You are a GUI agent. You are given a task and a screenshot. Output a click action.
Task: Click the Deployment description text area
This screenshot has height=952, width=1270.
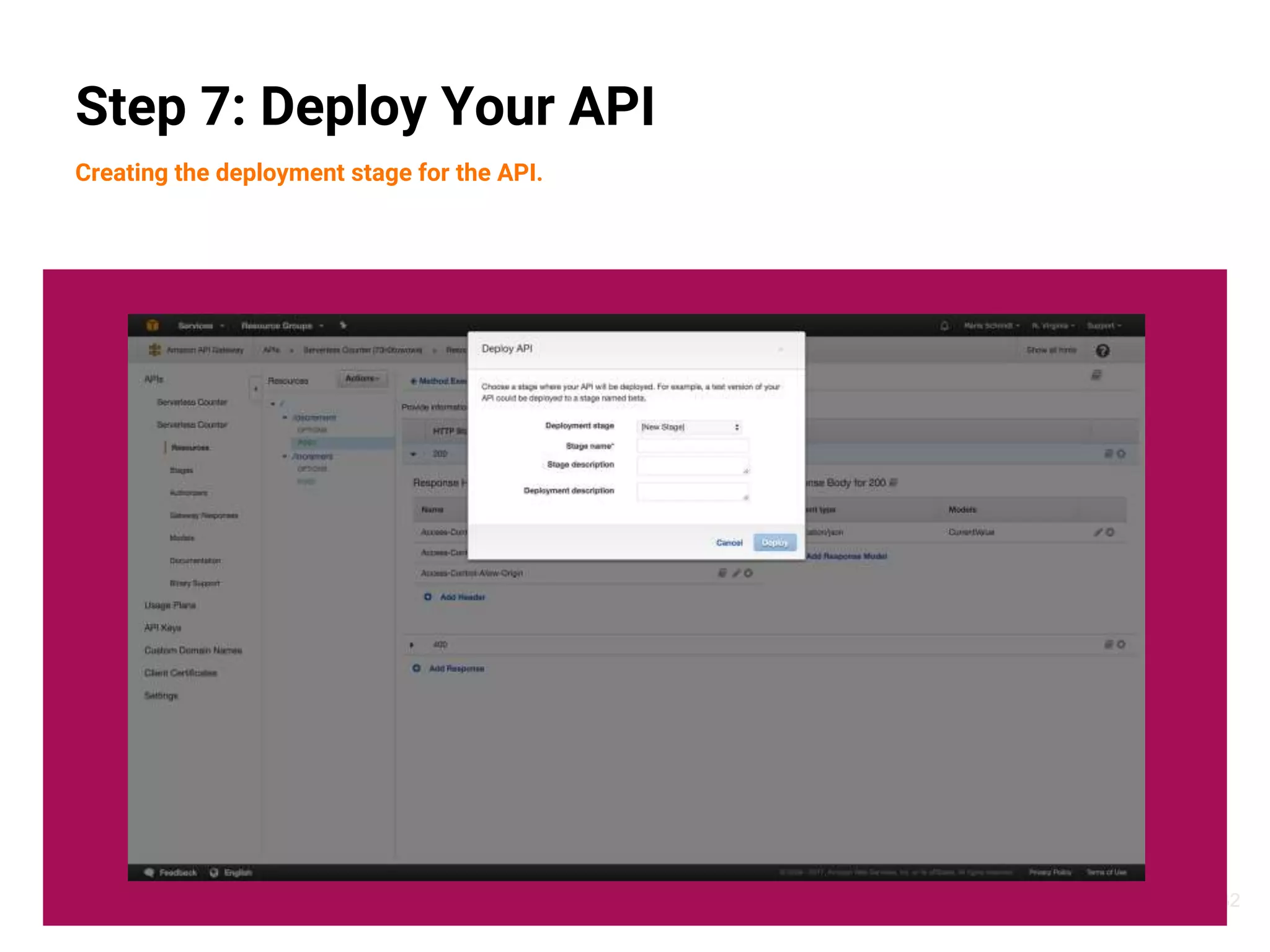(693, 491)
